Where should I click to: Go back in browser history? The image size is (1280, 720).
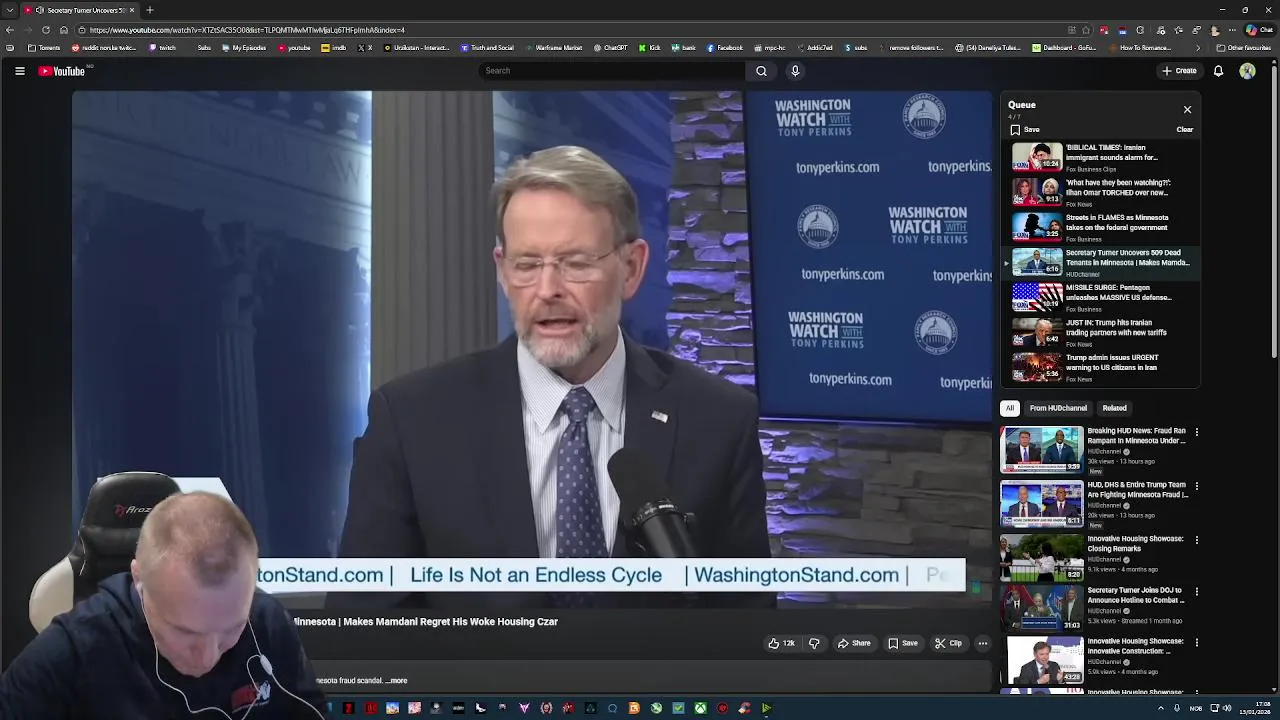pyautogui.click(x=10, y=30)
